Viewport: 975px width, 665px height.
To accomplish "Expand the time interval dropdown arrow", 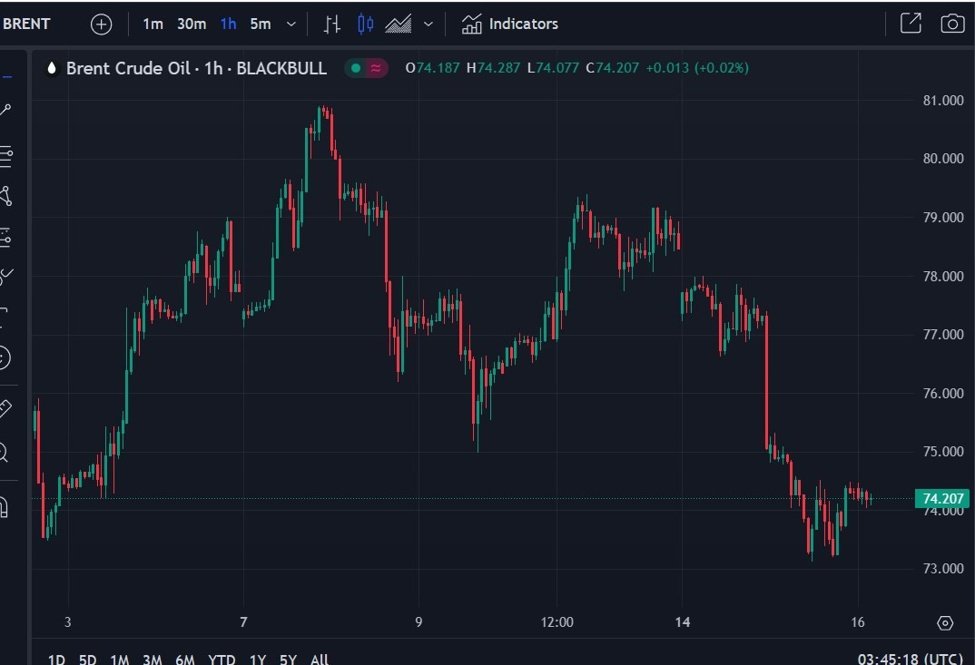I will [291, 24].
